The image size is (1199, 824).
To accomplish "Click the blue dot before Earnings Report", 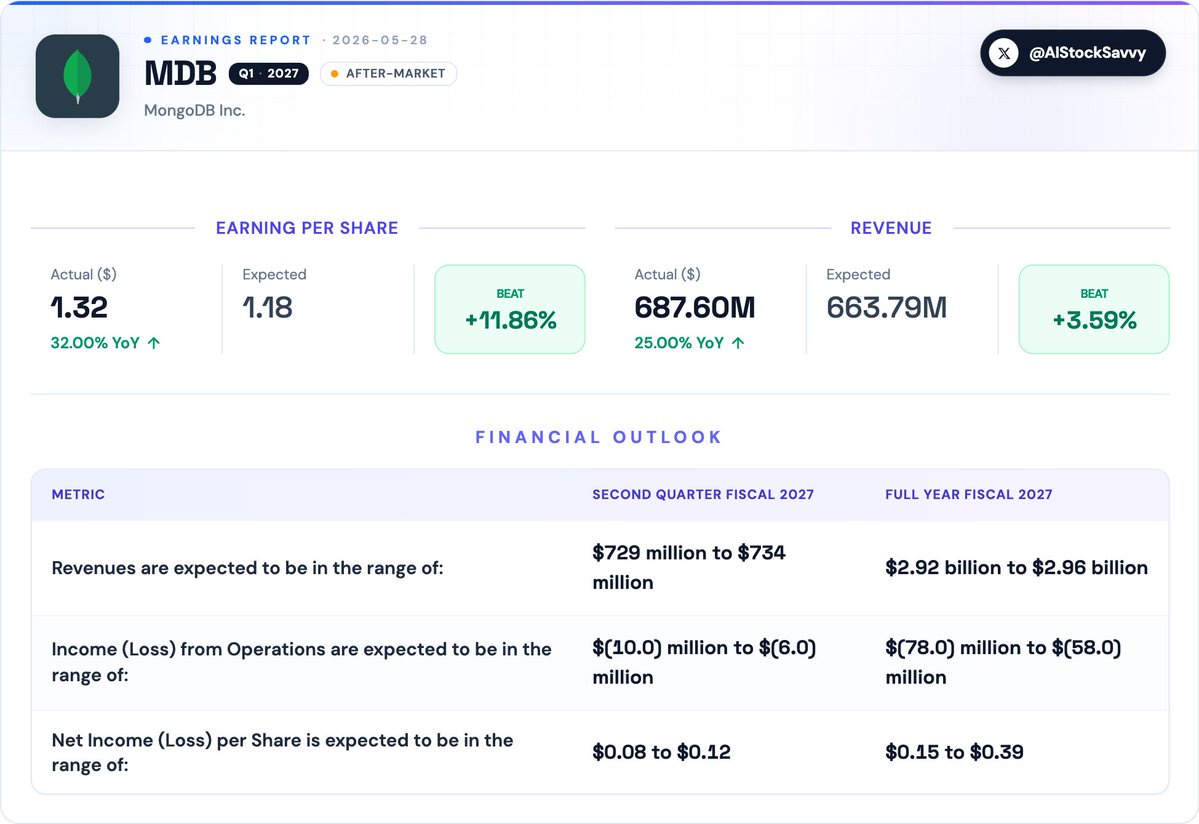I will [x=148, y=40].
